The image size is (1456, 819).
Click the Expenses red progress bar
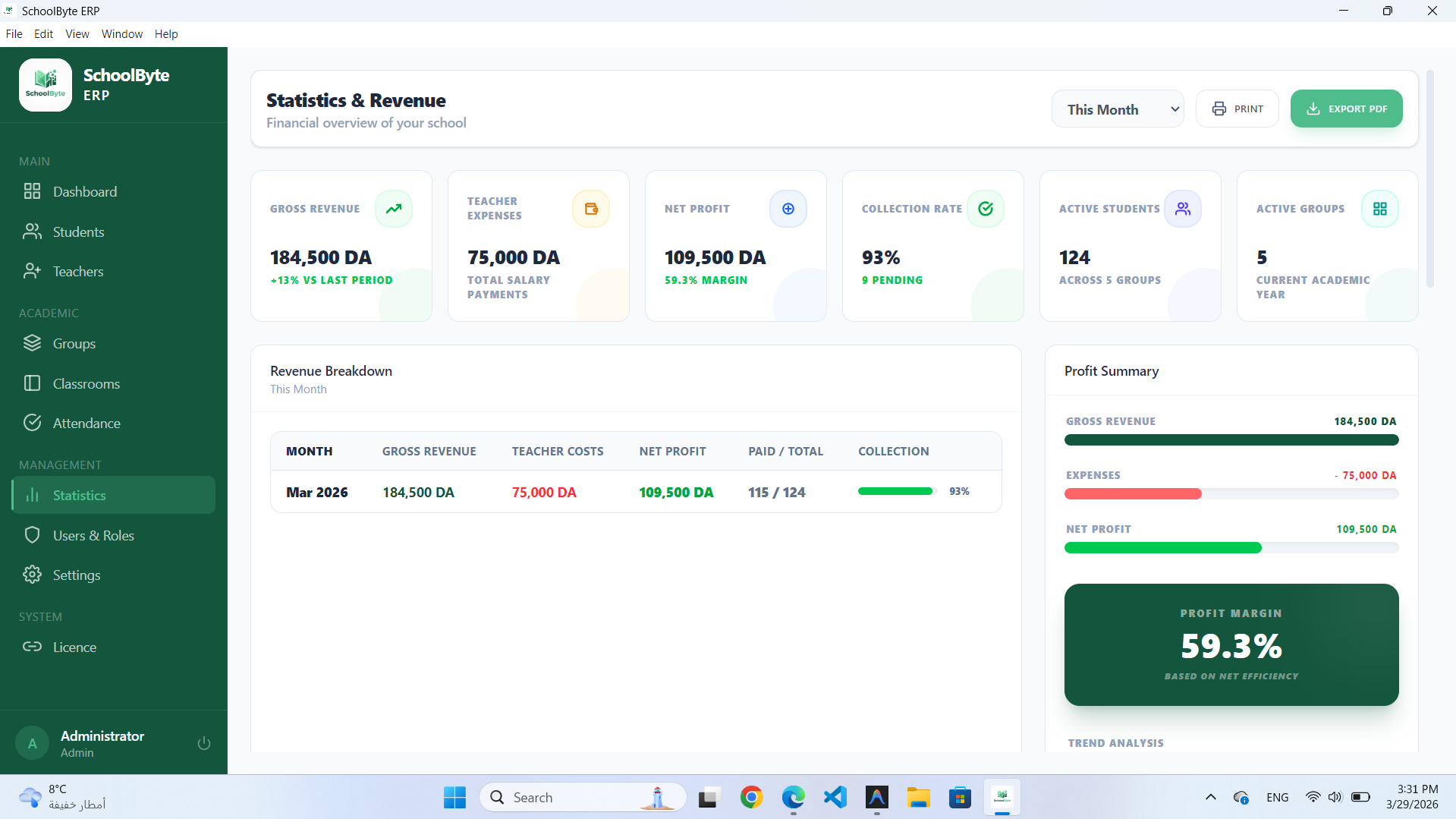1133,494
